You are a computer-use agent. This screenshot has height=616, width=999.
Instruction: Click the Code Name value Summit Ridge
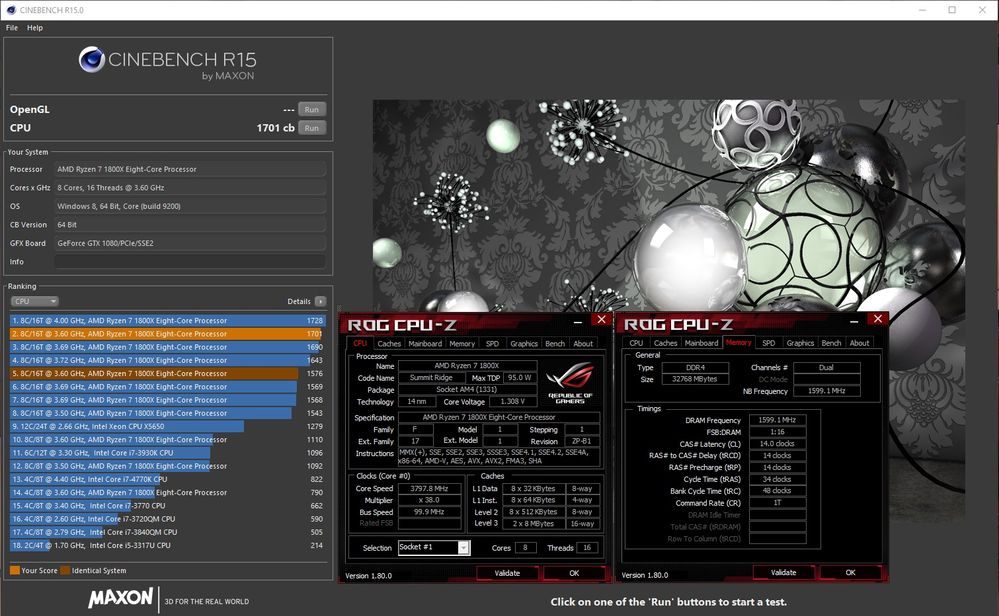click(431, 378)
